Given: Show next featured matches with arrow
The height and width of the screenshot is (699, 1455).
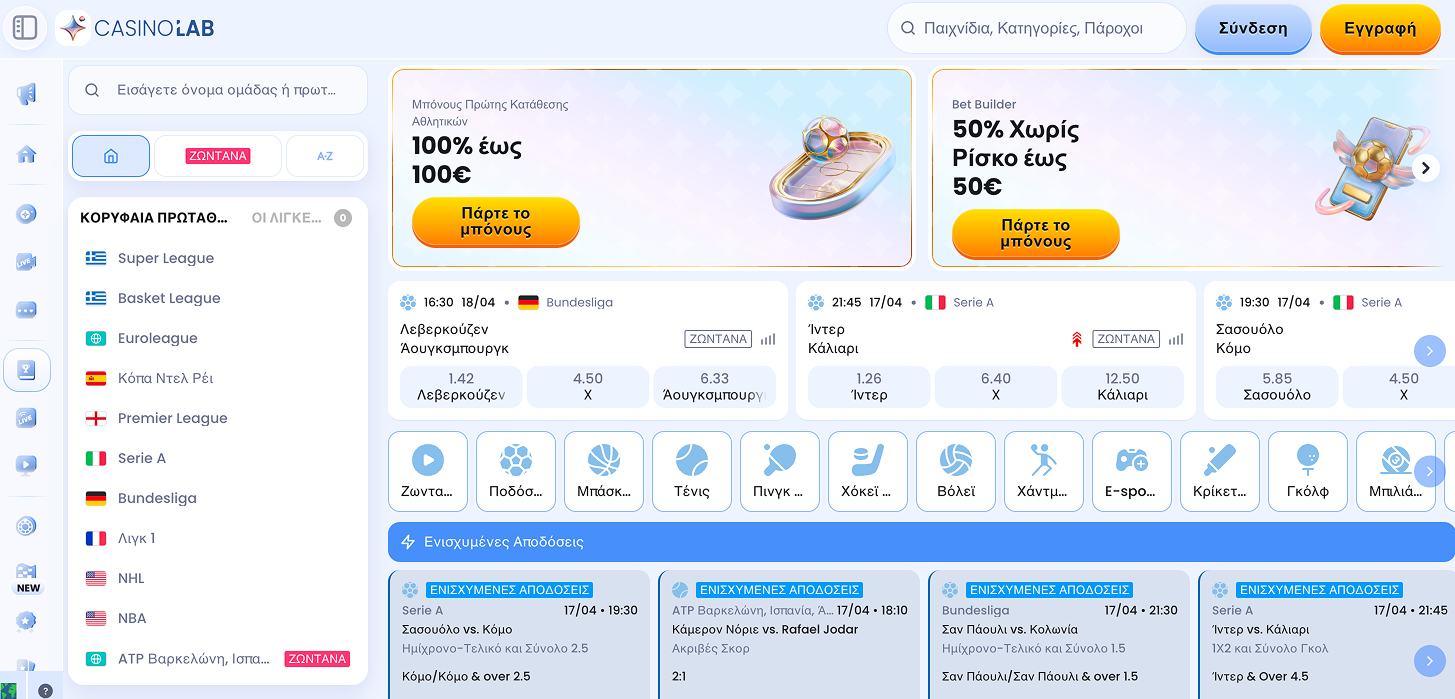Looking at the screenshot, I should coord(1429,350).
